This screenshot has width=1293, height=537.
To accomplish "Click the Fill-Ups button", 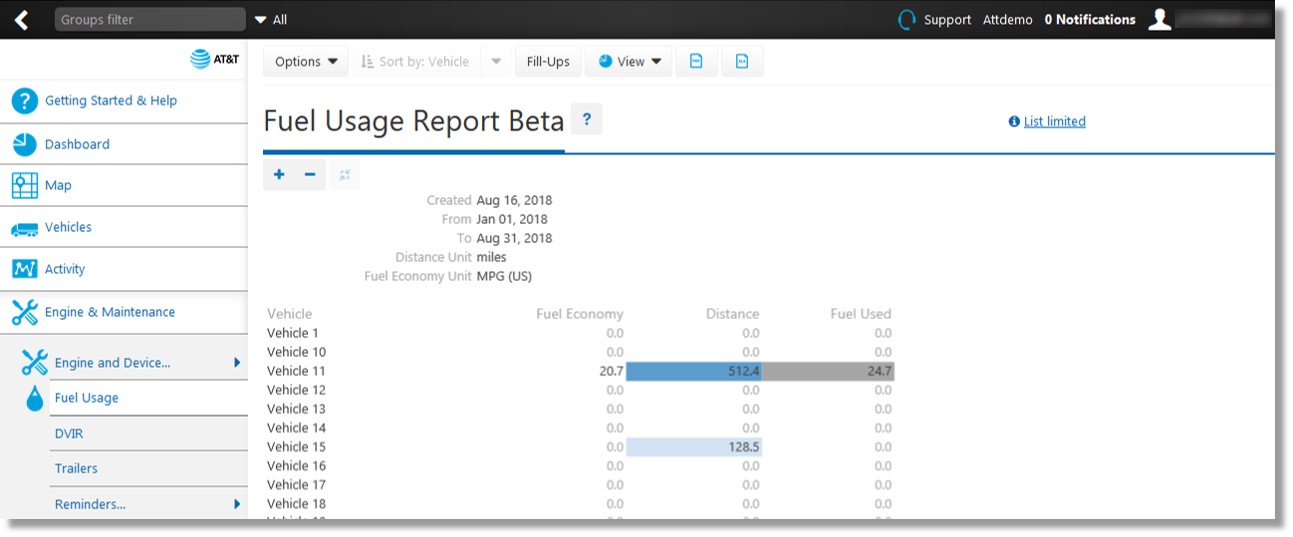I will 548,61.
